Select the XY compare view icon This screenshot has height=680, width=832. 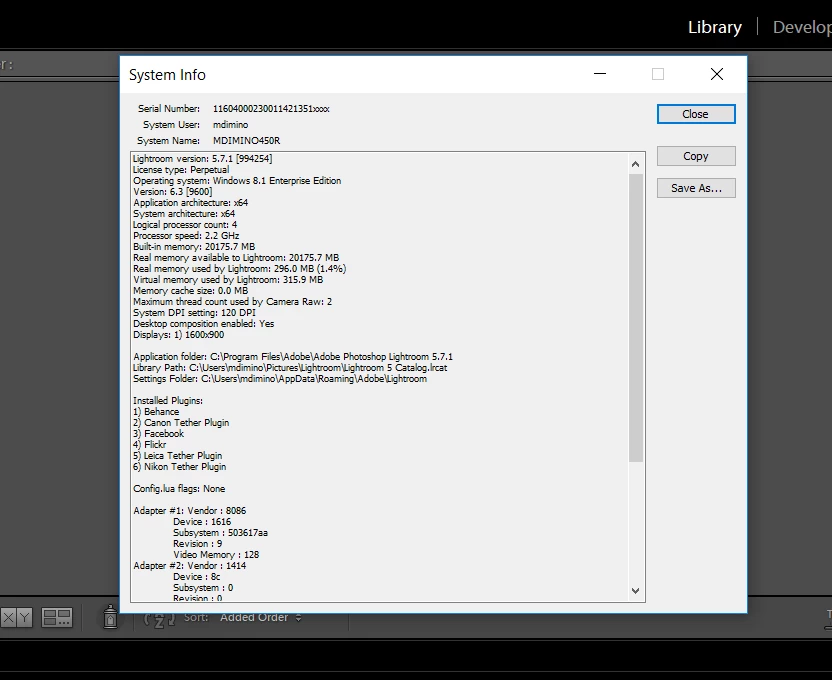pyautogui.click(x=17, y=617)
